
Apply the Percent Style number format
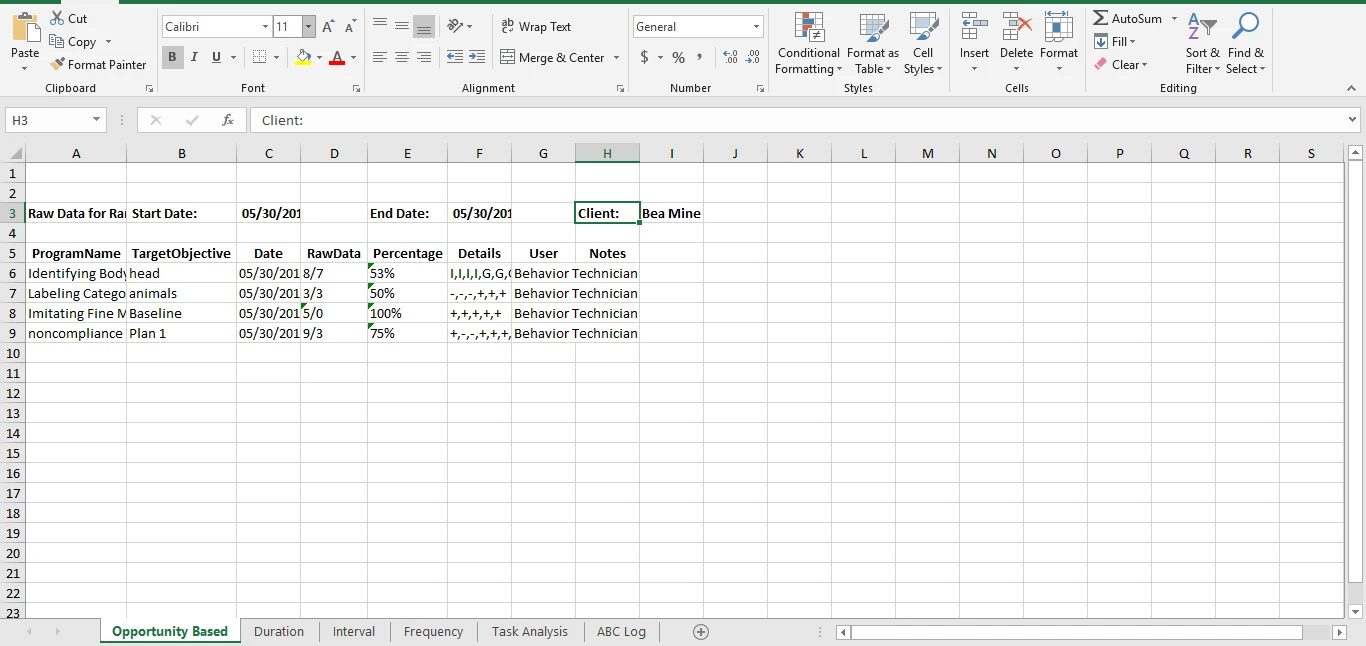(x=678, y=58)
